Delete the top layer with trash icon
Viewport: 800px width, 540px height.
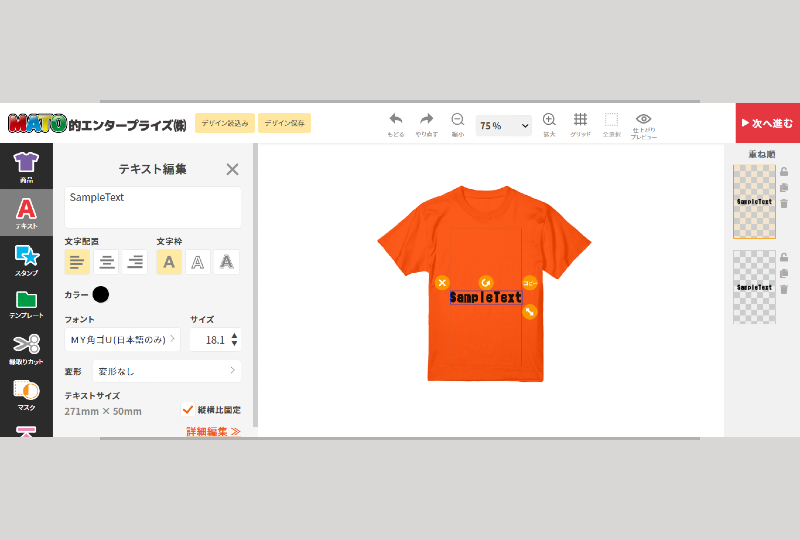coord(784,203)
